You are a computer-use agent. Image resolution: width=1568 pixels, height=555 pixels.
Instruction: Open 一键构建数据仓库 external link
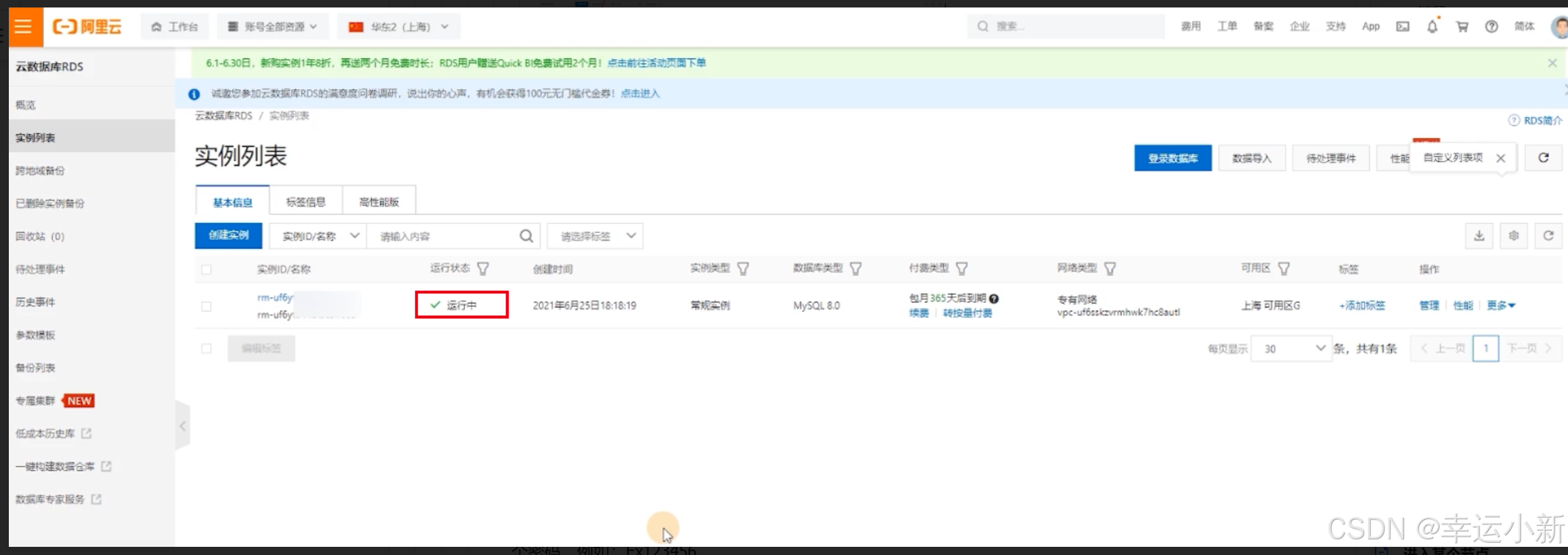63,466
